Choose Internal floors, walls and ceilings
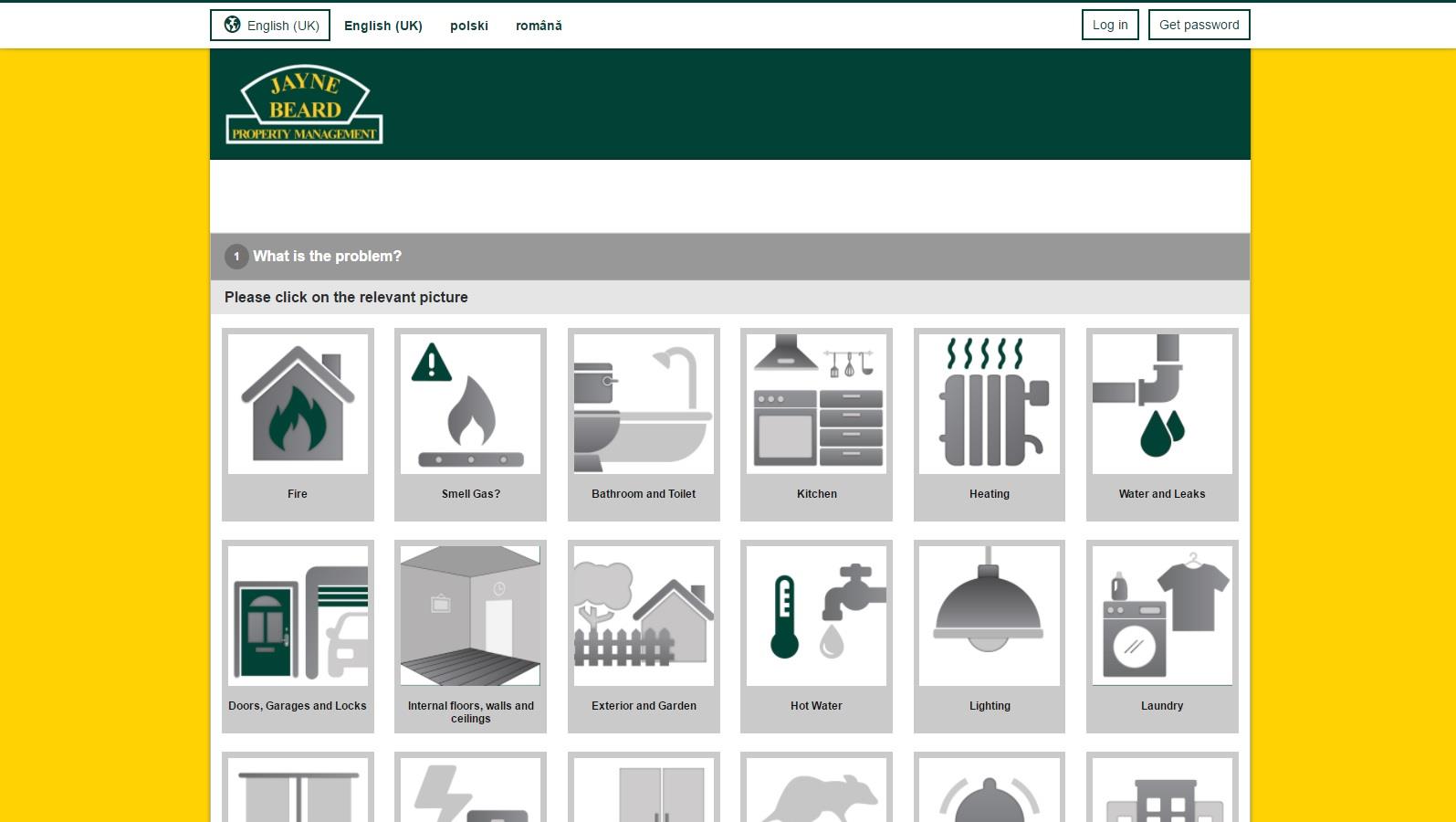Screen dimensions: 1456x822 coord(470,616)
